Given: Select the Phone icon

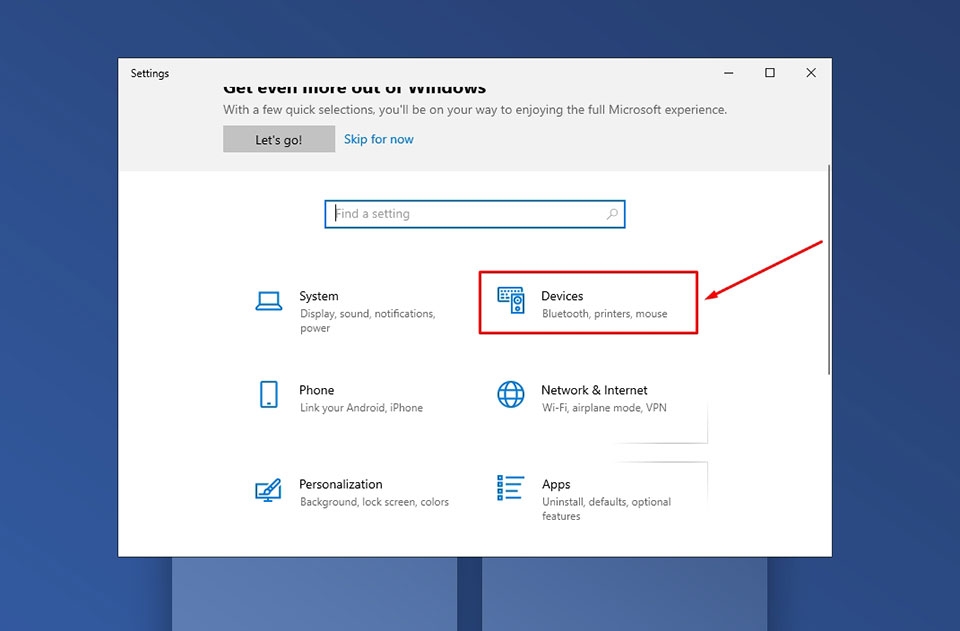Looking at the screenshot, I should point(269,394).
